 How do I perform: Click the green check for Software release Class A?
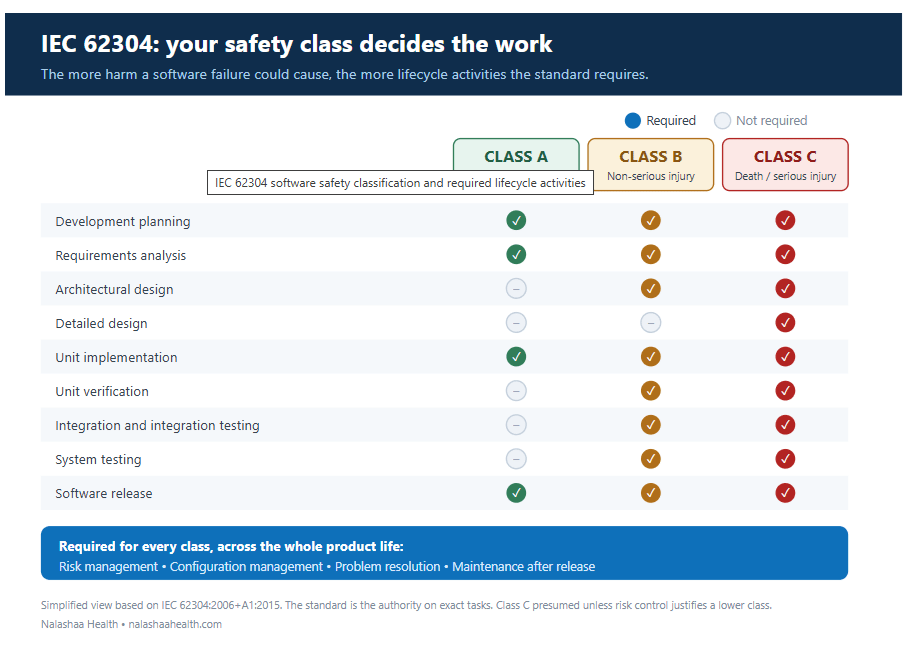point(516,493)
